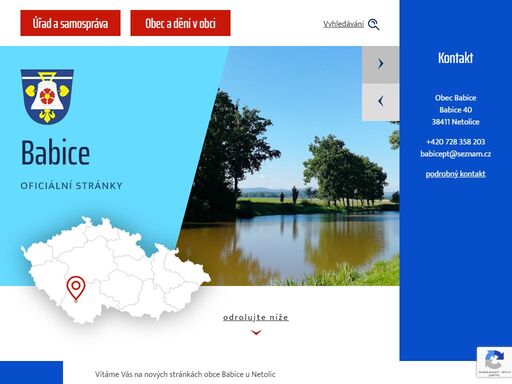512x384 pixels.
Task: Click the magnifying glass search icon
Action: (373, 24)
